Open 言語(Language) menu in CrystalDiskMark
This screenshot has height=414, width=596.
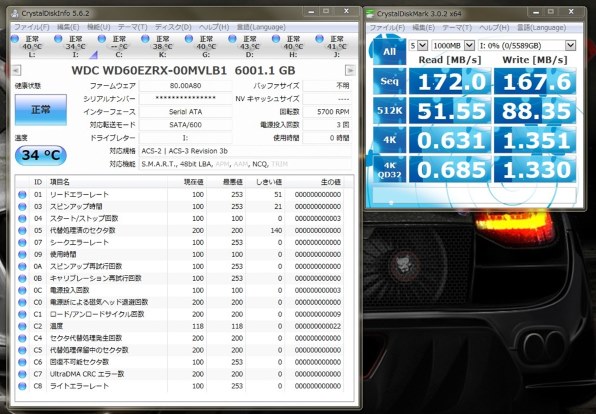(x=541, y=28)
